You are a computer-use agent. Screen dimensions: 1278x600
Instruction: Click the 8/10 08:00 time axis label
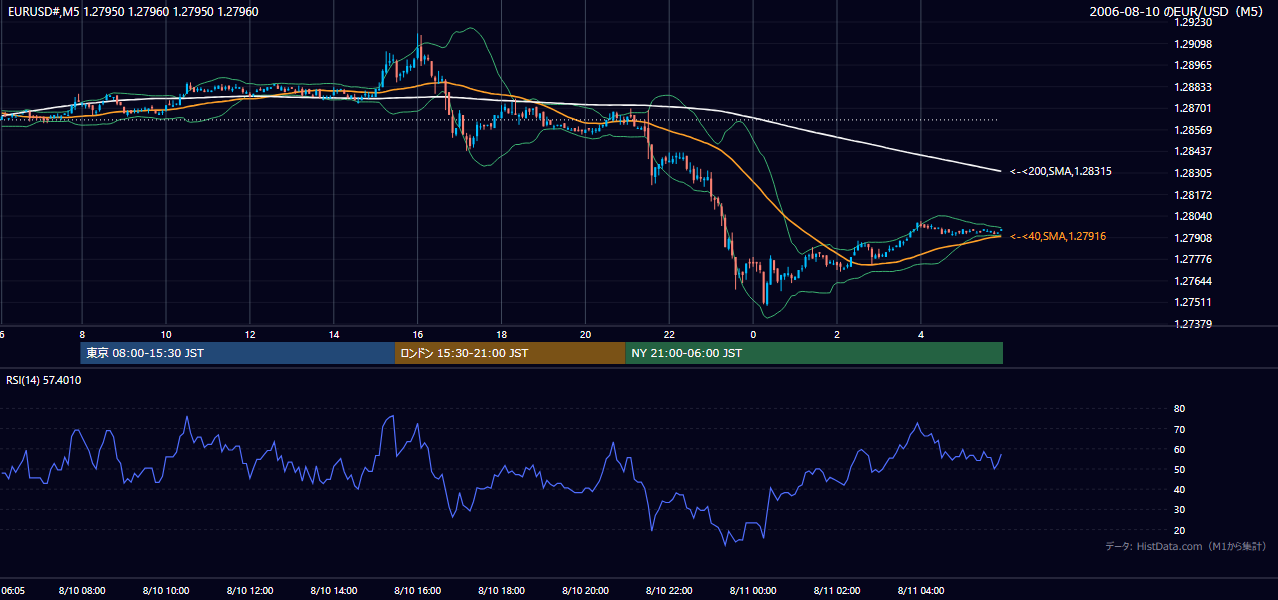pyautogui.click(x=82, y=590)
